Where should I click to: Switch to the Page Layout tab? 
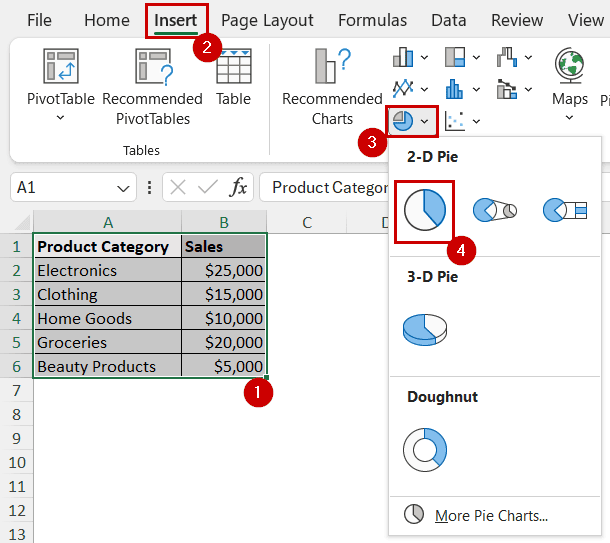tap(267, 20)
